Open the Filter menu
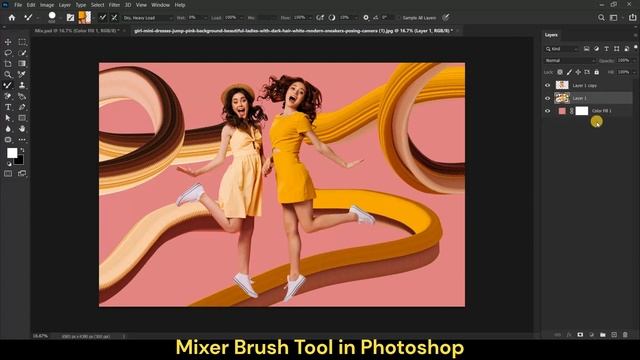640x360 pixels. click(x=114, y=5)
